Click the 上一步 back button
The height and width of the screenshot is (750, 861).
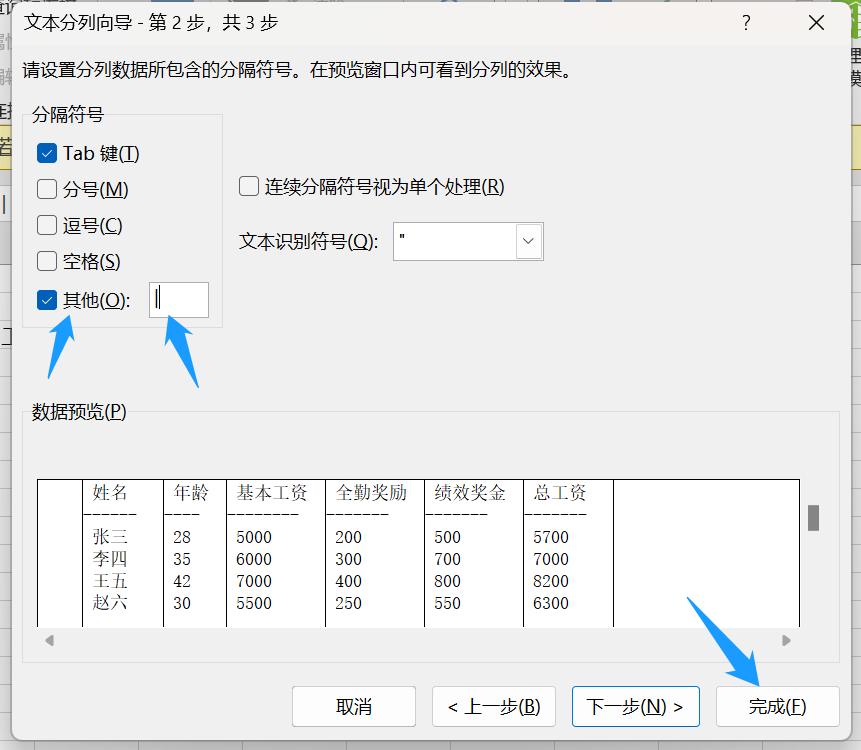(x=494, y=705)
